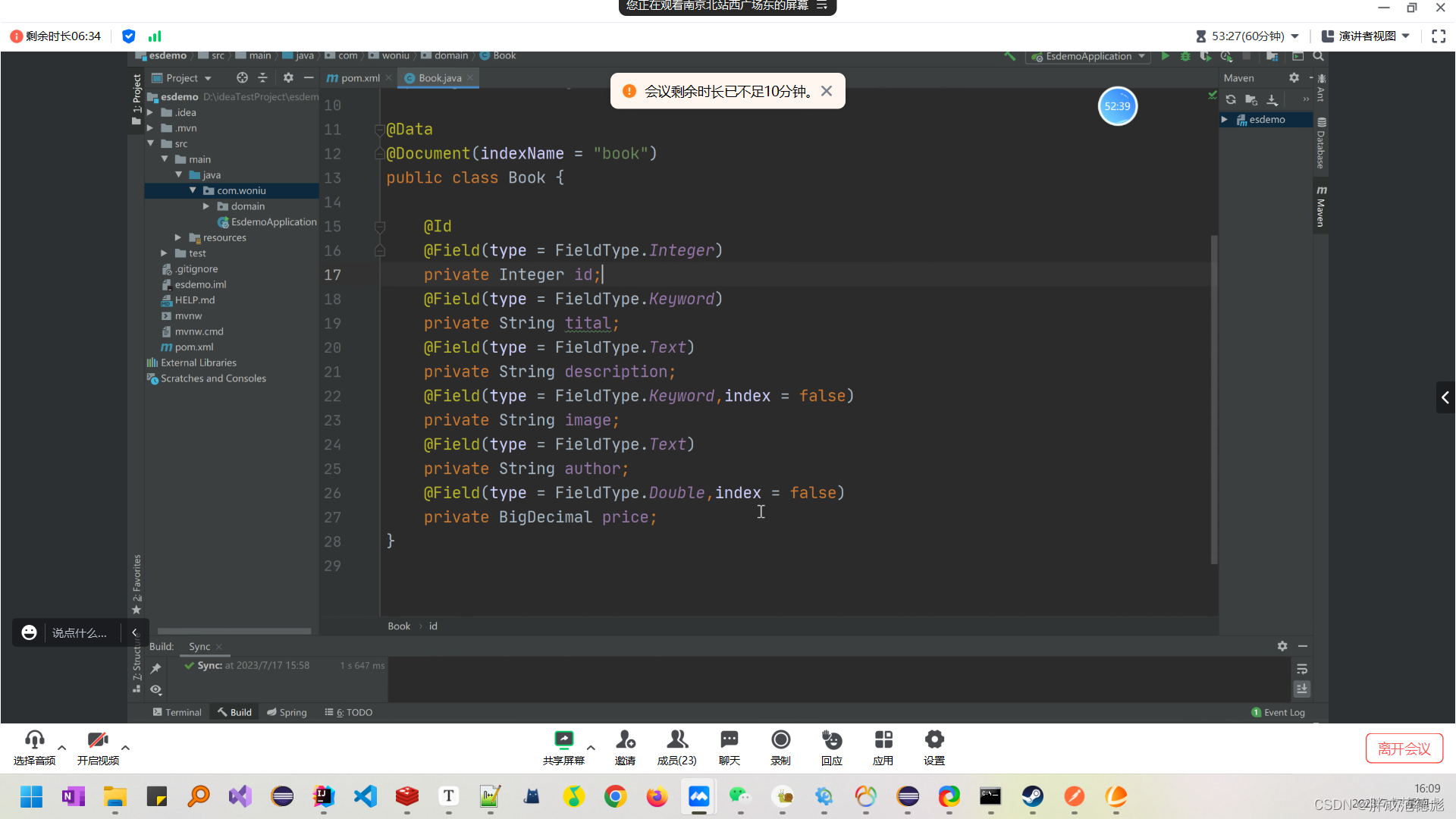Click editor vertical scrollbar
The height and width of the screenshot is (819, 1456).
[x=1214, y=399]
